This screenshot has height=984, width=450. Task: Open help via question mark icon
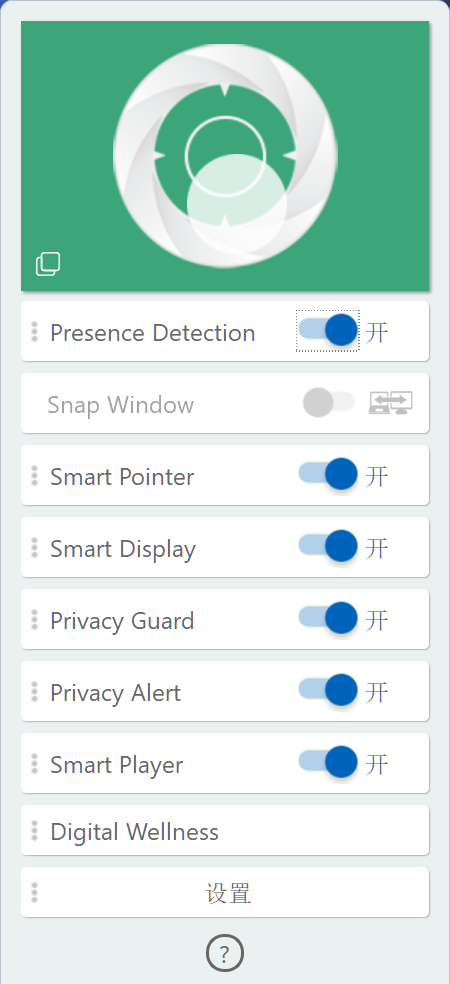tap(225, 953)
